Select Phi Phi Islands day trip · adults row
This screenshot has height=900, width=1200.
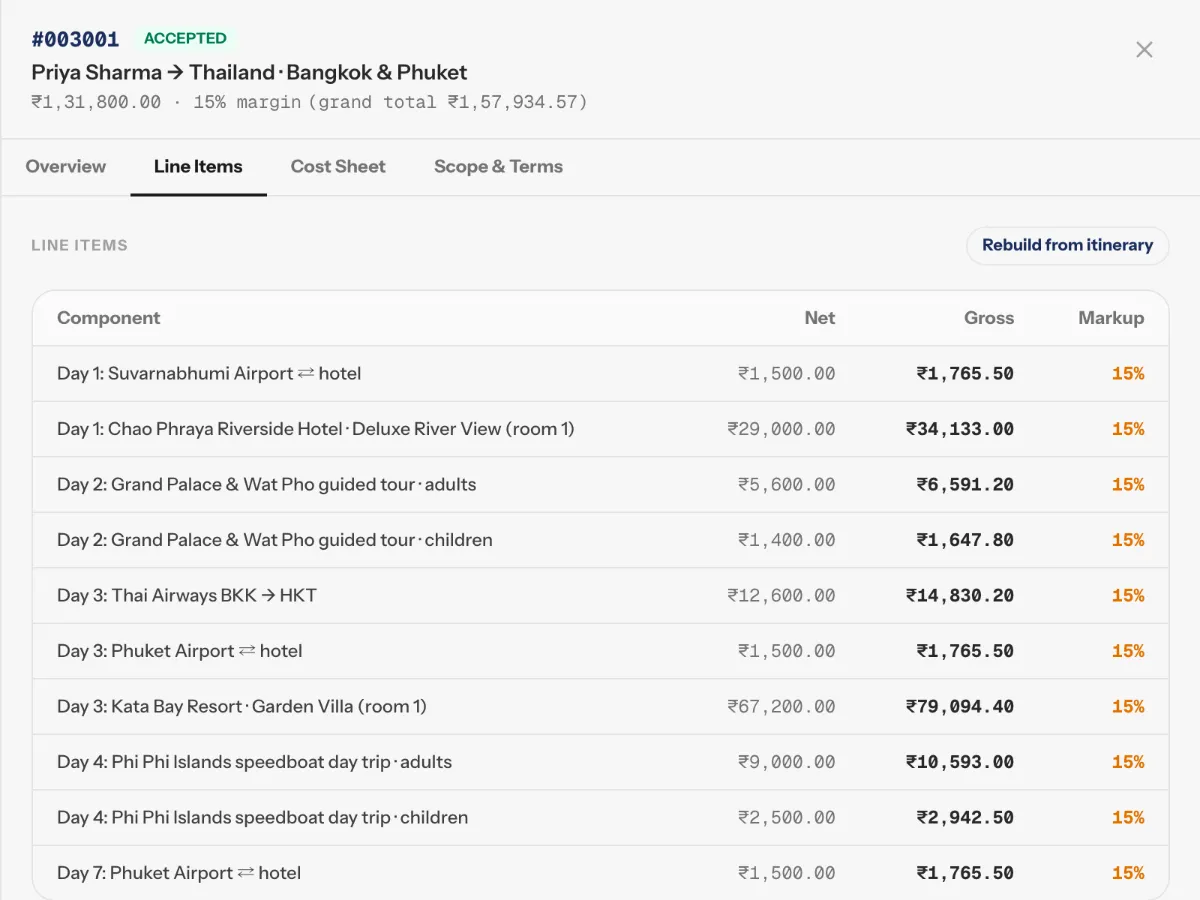pyautogui.click(x=600, y=762)
